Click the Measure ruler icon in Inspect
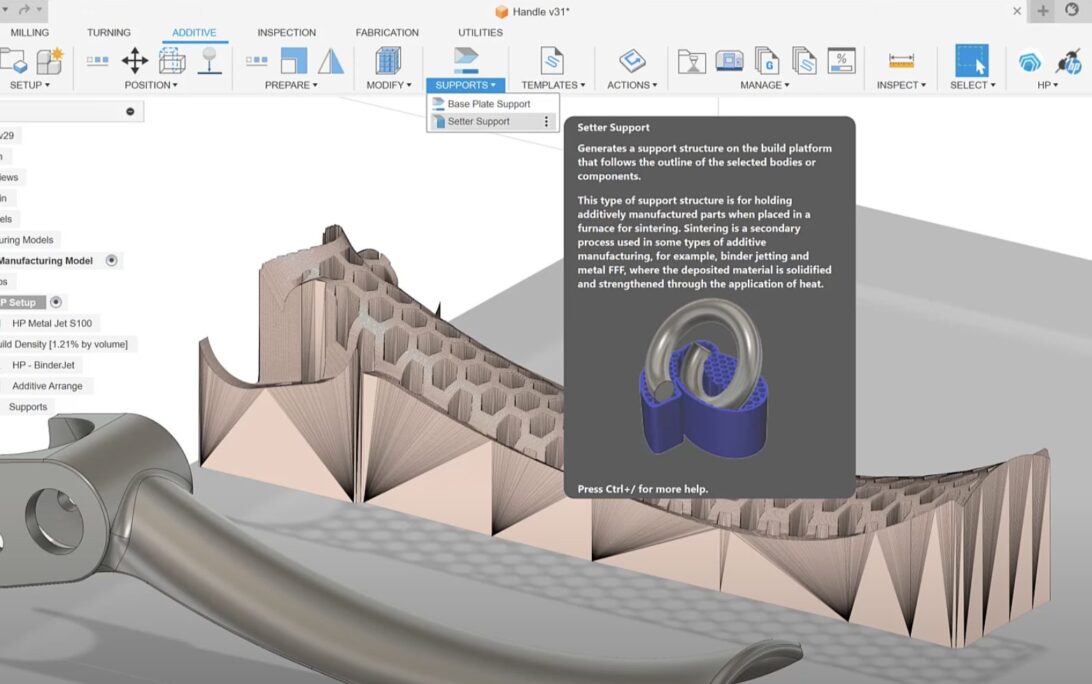This screenshot has height=684, width=1092. (901, 61)
